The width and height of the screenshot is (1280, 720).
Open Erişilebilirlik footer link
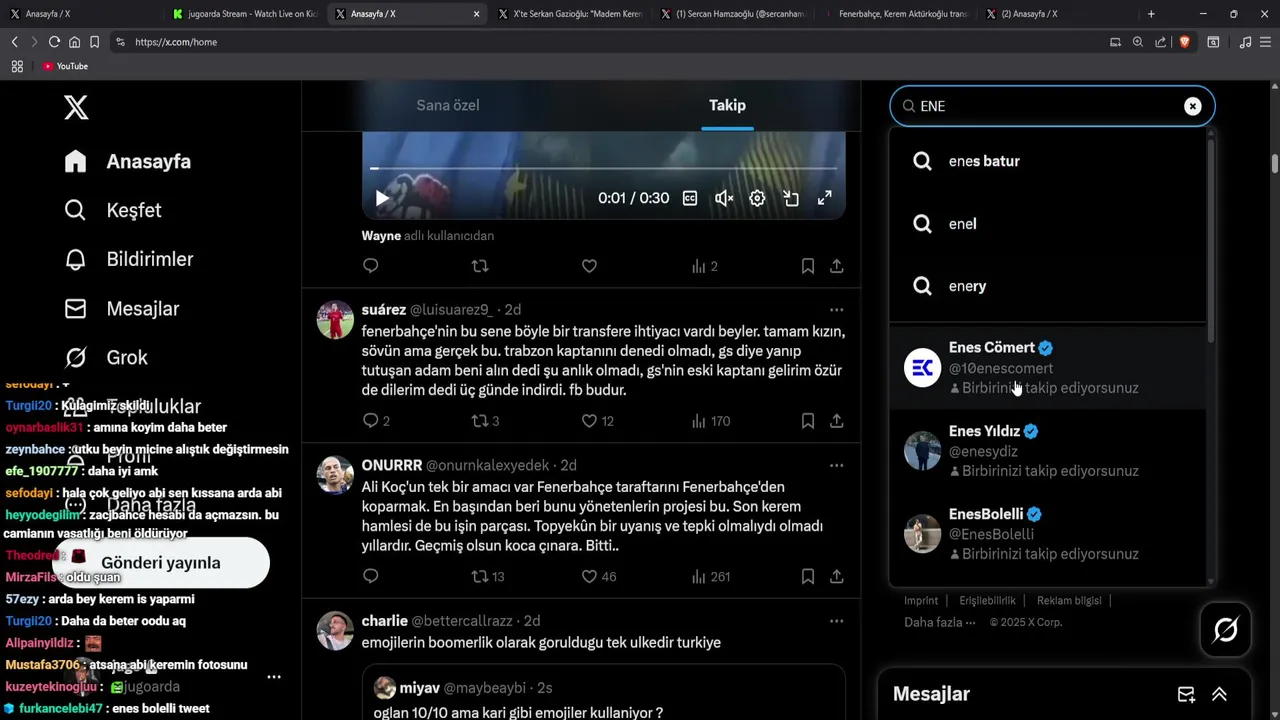point(987,601)
